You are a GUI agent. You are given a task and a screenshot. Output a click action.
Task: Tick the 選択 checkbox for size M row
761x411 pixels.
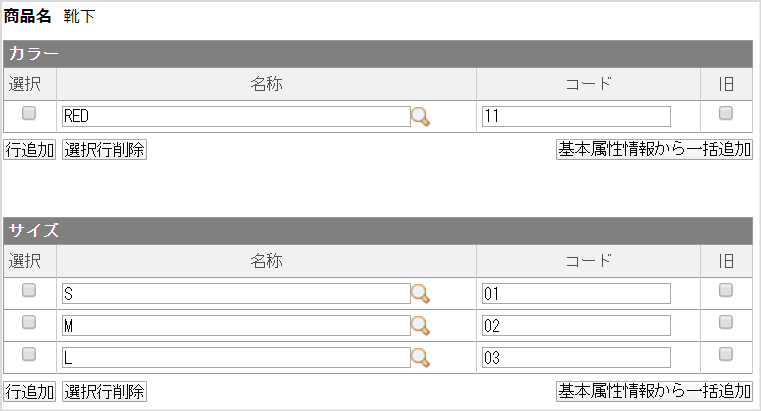(x=29, y=322)
